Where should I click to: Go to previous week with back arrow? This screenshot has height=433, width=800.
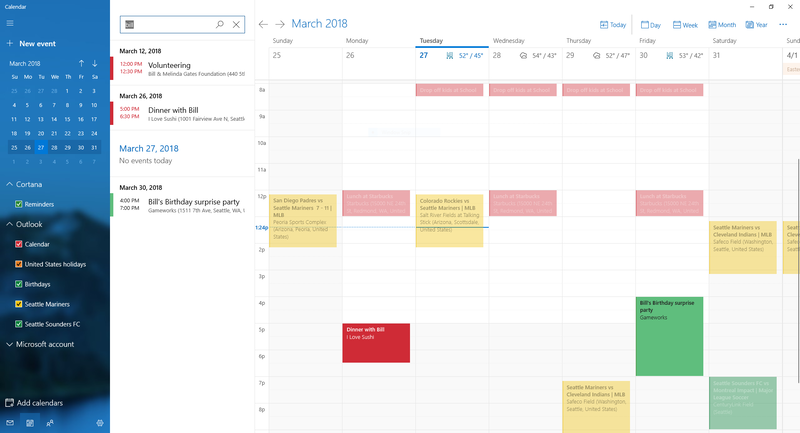[x=263, y=24]
